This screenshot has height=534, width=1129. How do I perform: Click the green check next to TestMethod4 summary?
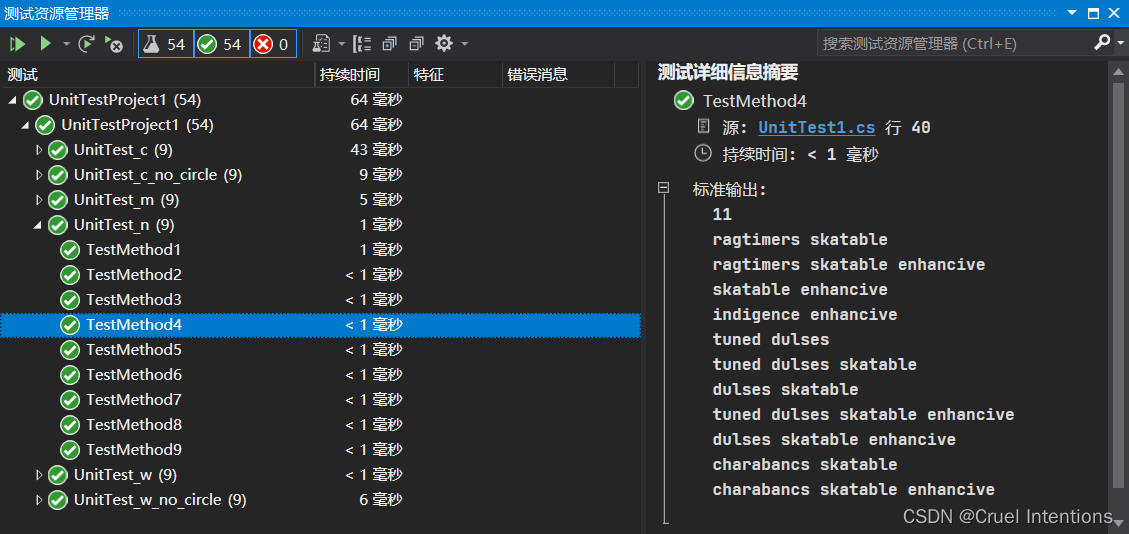683,101
